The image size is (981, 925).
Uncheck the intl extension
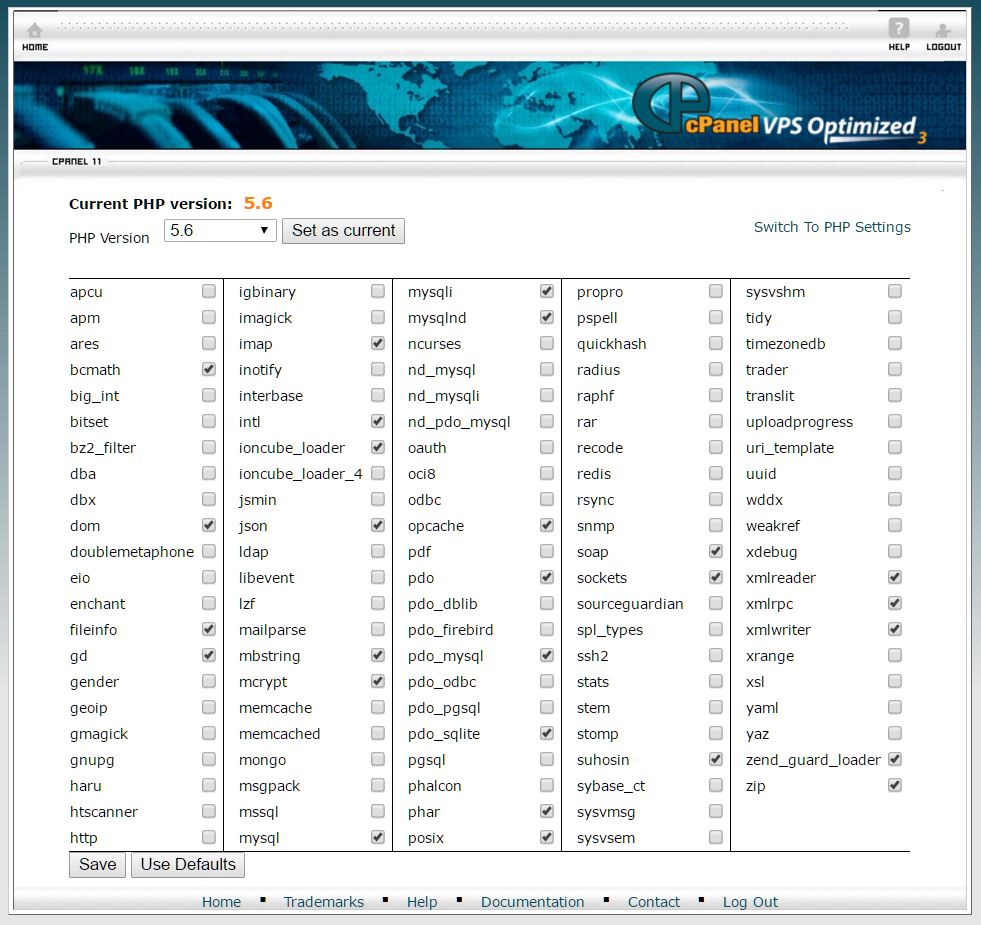coord(378,421)
